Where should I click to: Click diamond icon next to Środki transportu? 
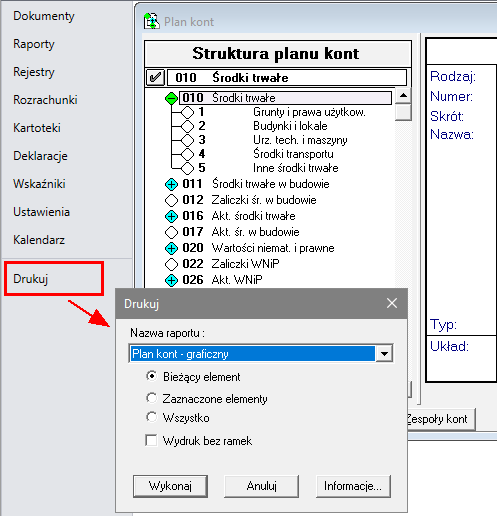tap(187, 154)
